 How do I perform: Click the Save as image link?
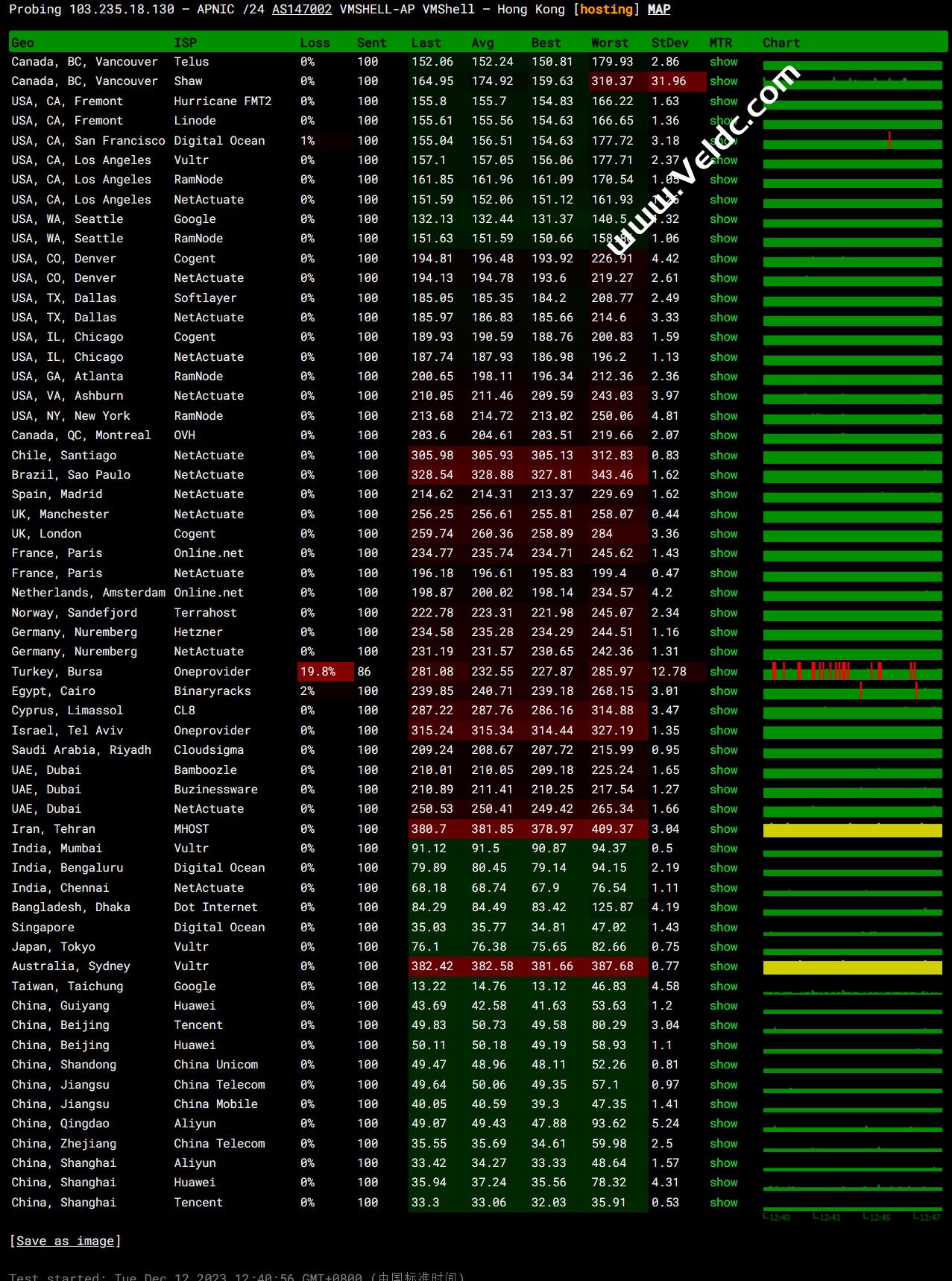click(x=65, y=1241)
